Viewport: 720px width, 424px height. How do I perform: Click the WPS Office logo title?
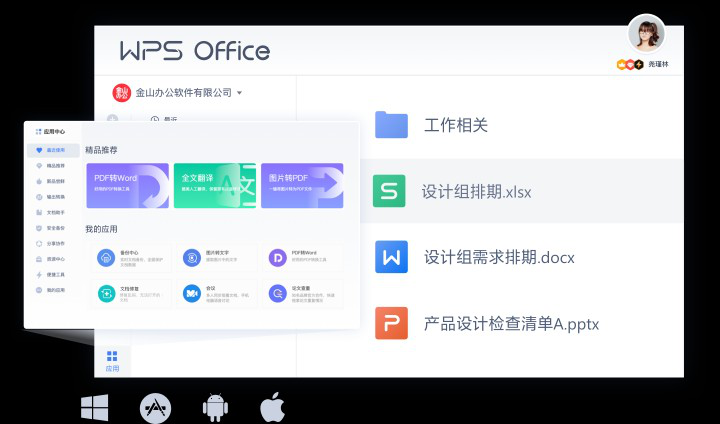[195, 51]
